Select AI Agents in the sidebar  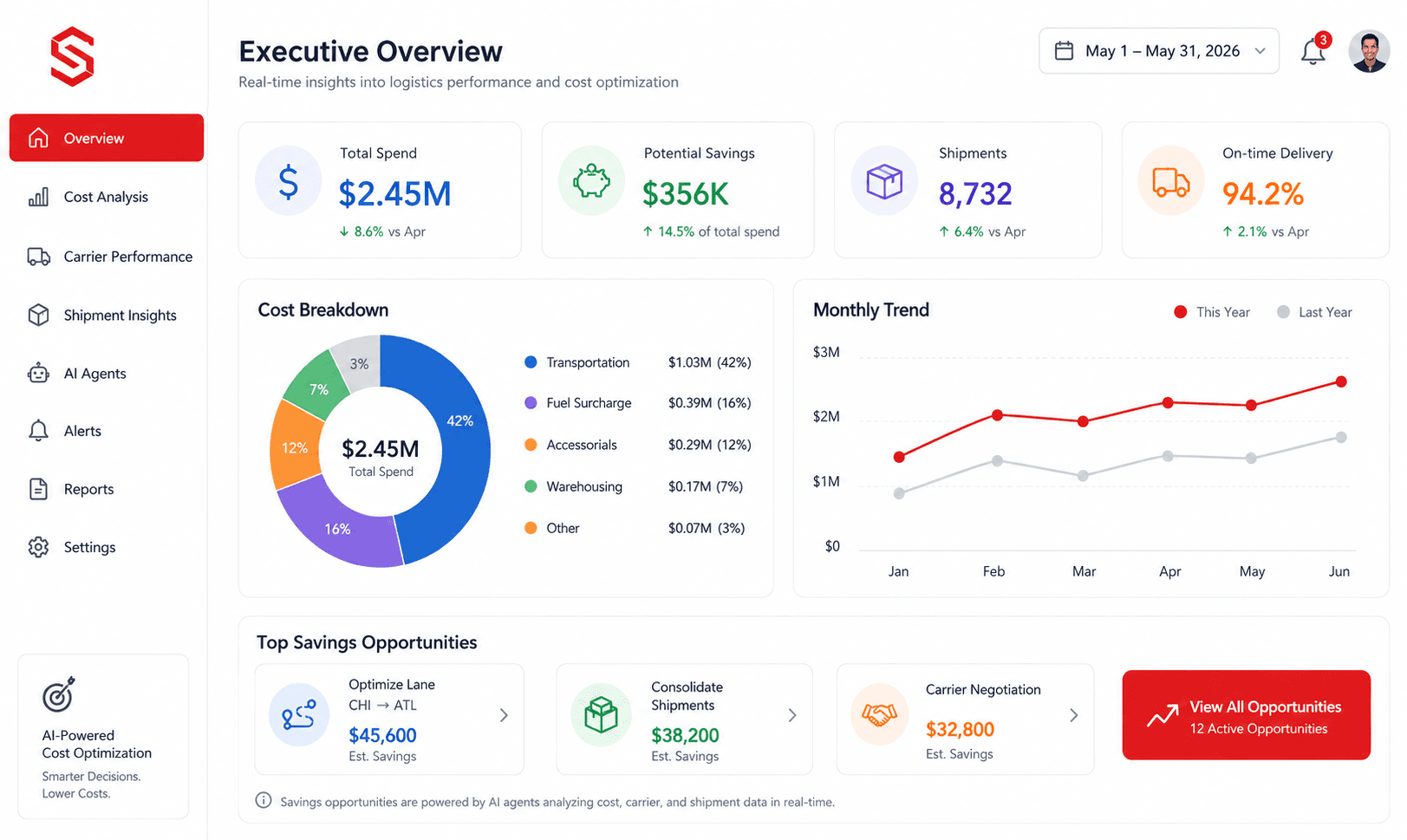click(x=107, y=374)
